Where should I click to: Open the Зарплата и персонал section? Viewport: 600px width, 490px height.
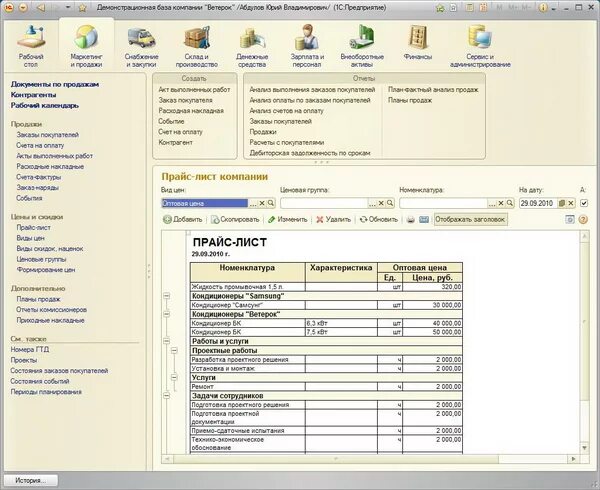307,46
